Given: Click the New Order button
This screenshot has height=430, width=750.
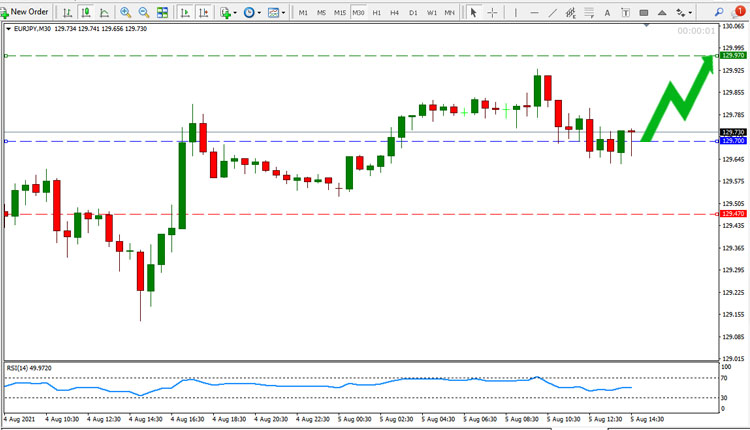Looking at the screenshot, I should coord(24,12).
